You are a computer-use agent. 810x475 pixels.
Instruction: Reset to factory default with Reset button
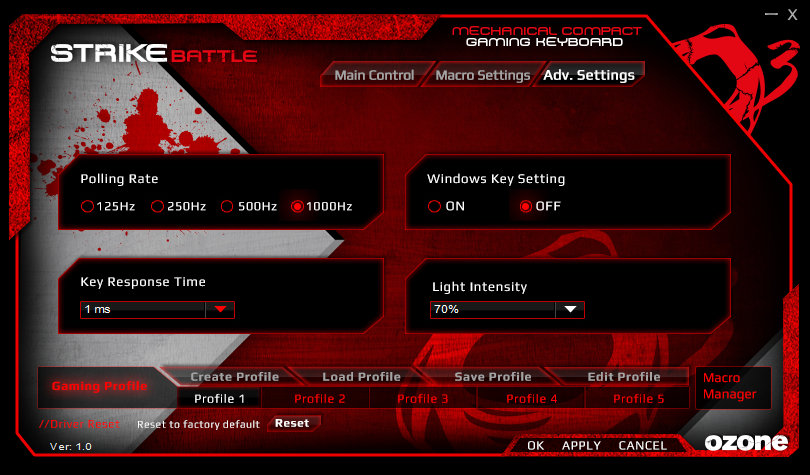pyautogui.click(x=292, y=423)
